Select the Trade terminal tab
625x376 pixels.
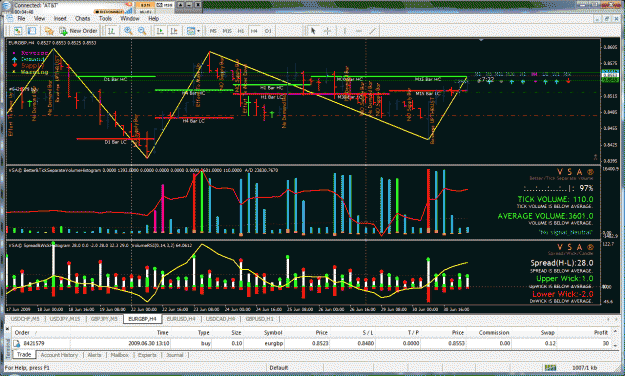pos(24,354)
